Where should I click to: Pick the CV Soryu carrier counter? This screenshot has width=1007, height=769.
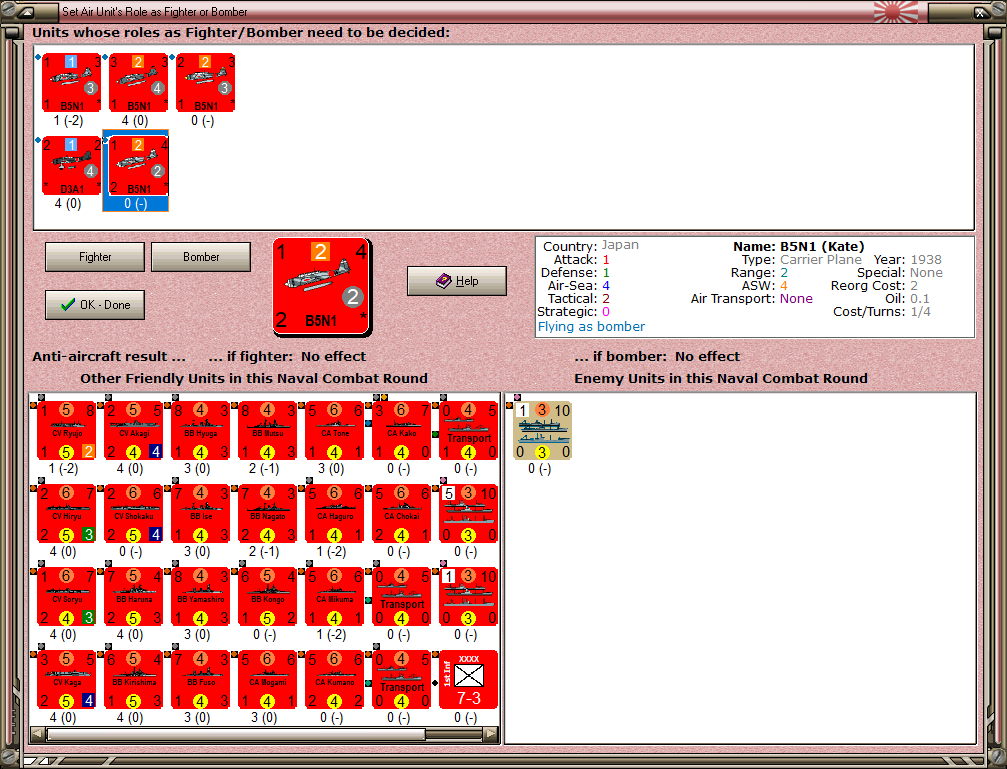pos(67,596)
